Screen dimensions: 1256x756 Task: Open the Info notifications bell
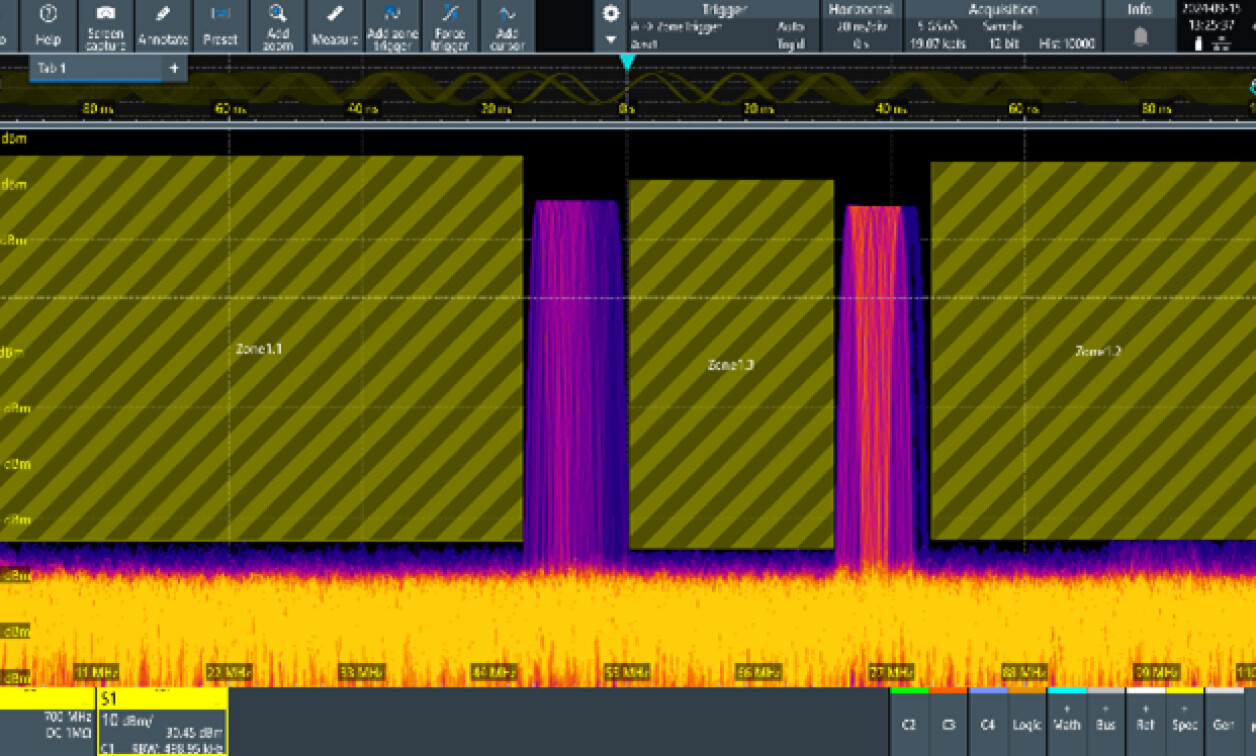pyautogui.click(x=1139, y=35)
